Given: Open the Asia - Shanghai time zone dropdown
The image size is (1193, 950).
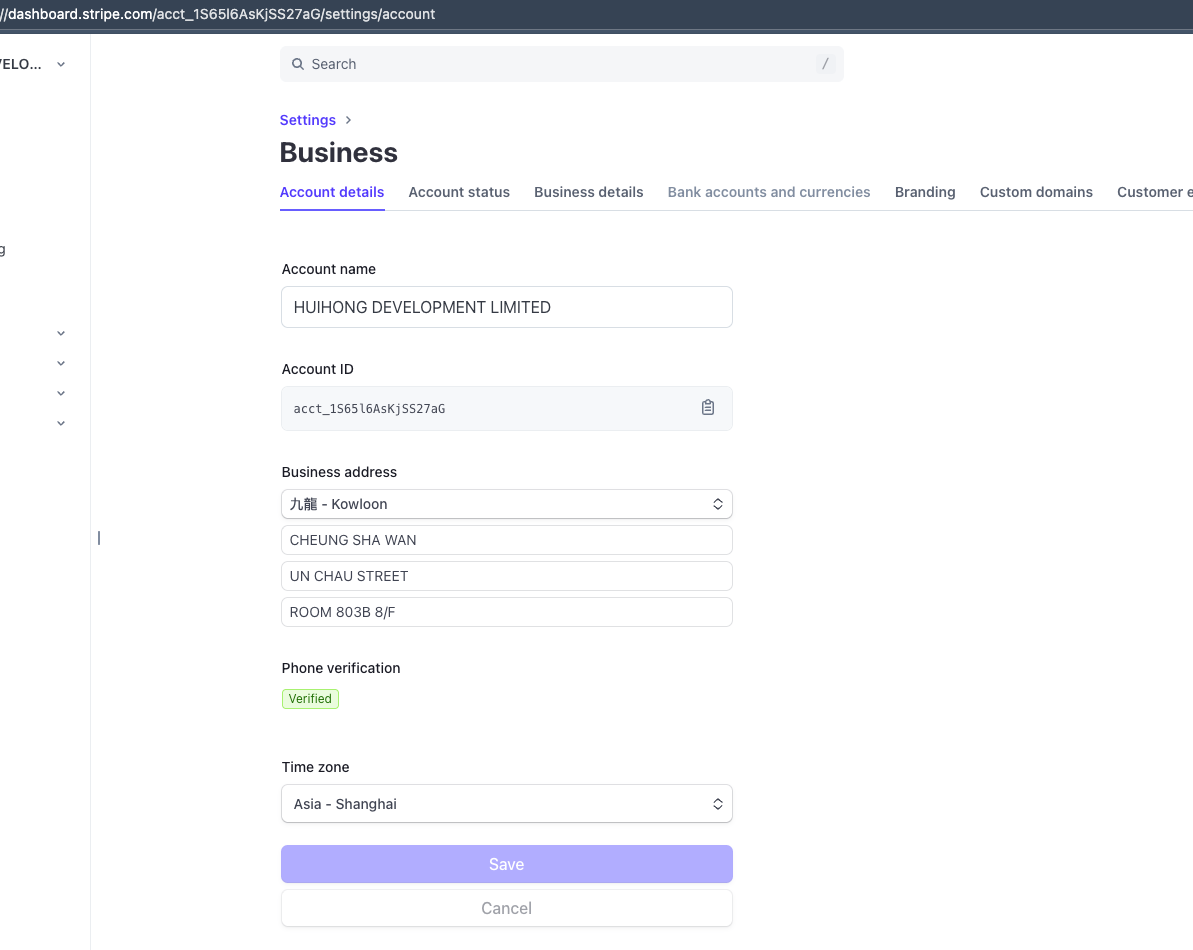Looking at the screenshot, I should (507, 804).
